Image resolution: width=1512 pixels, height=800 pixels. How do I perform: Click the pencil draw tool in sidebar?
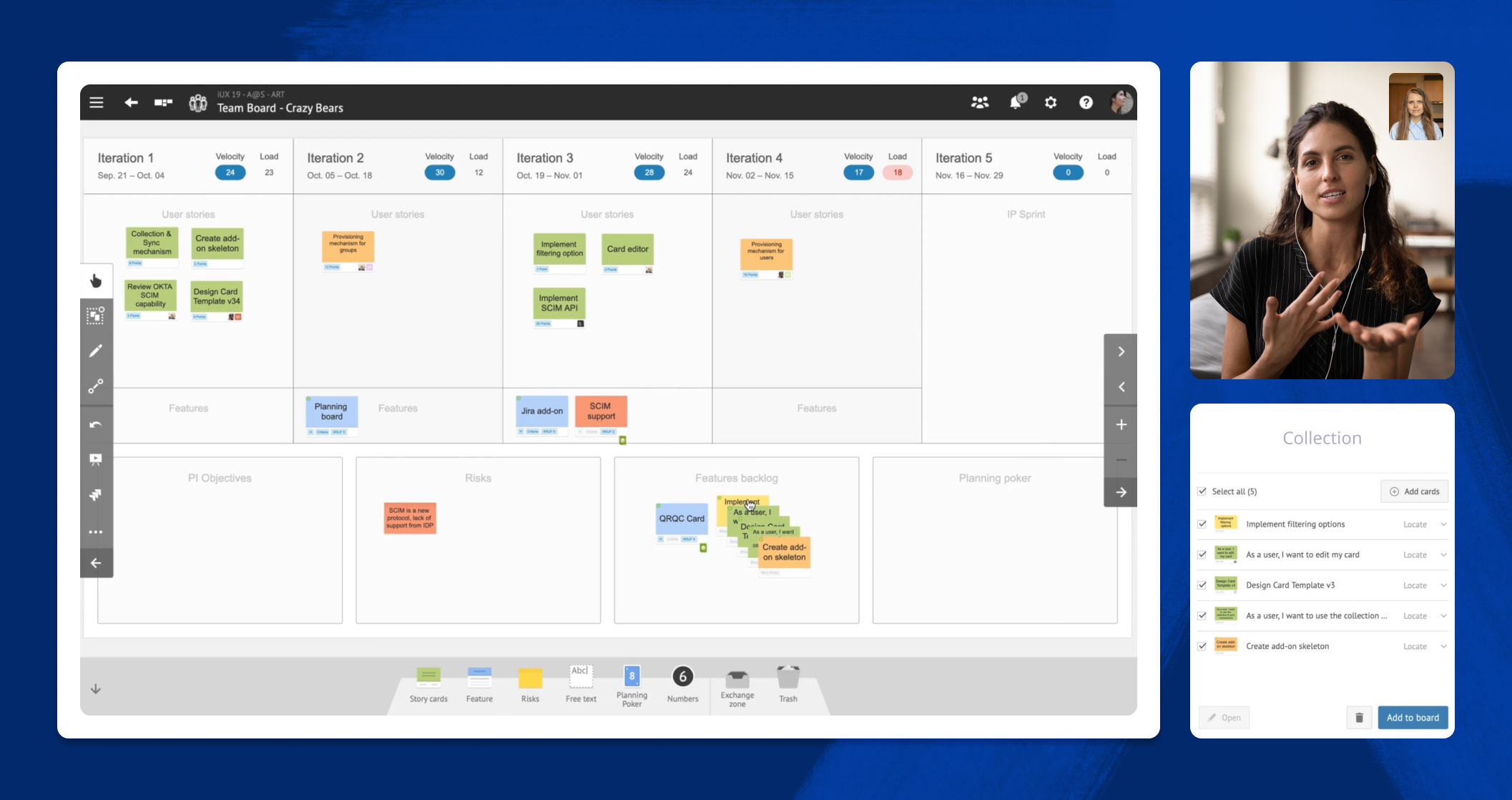[97, 351]
